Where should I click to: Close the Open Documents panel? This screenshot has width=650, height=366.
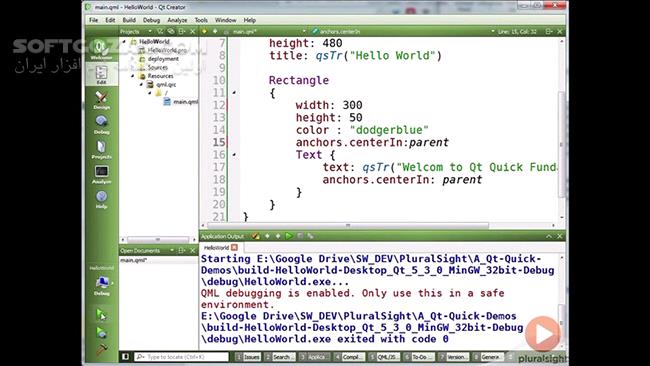coord(193,251)
